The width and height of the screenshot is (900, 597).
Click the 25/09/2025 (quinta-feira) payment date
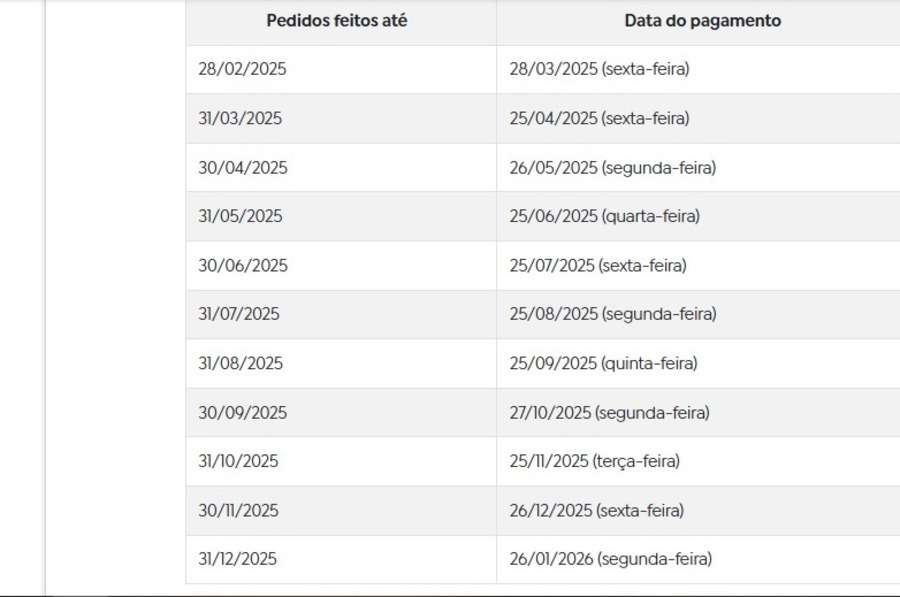pyautogui.click(x=603, y=363)
